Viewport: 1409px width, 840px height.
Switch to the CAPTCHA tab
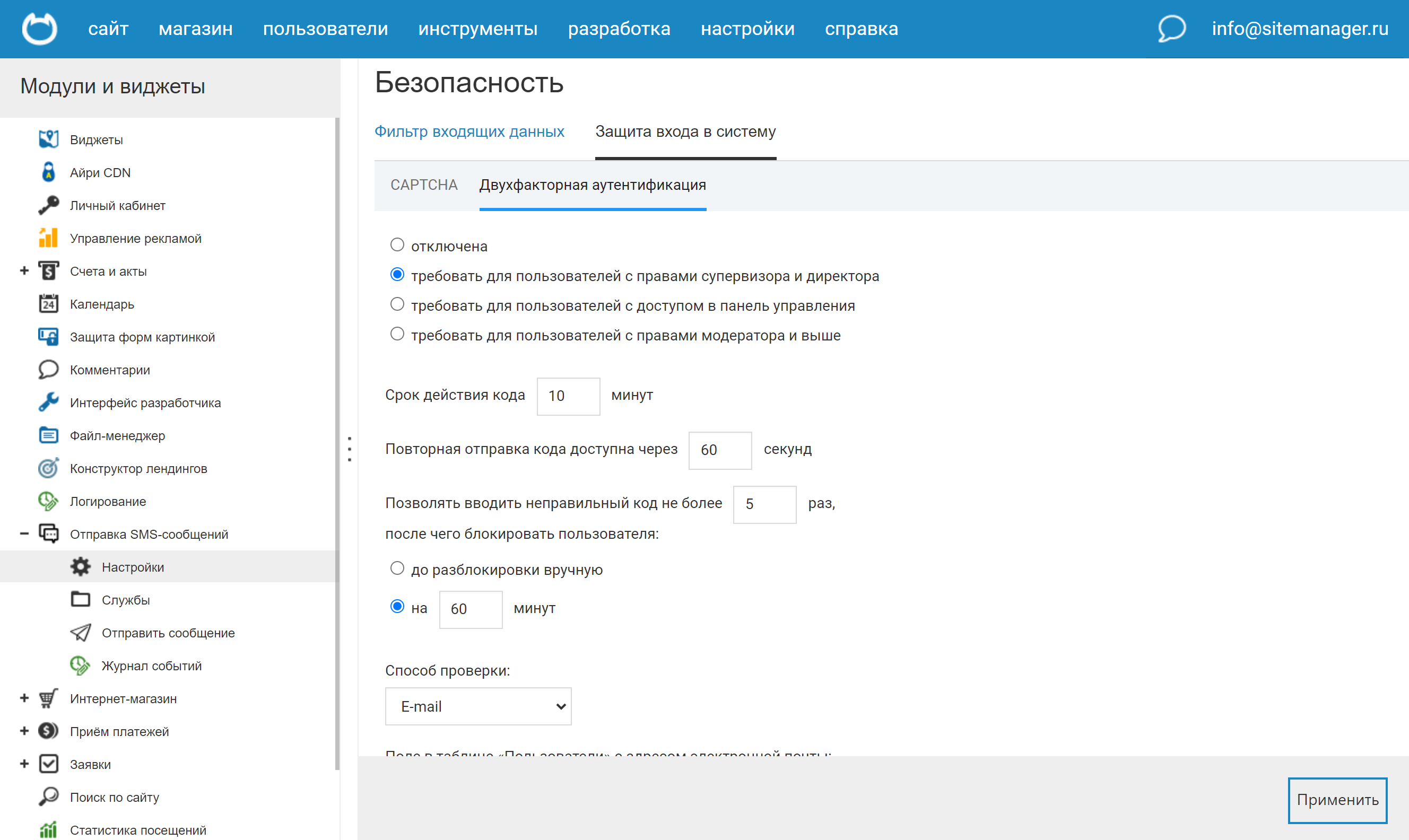(x=423, y=185)
